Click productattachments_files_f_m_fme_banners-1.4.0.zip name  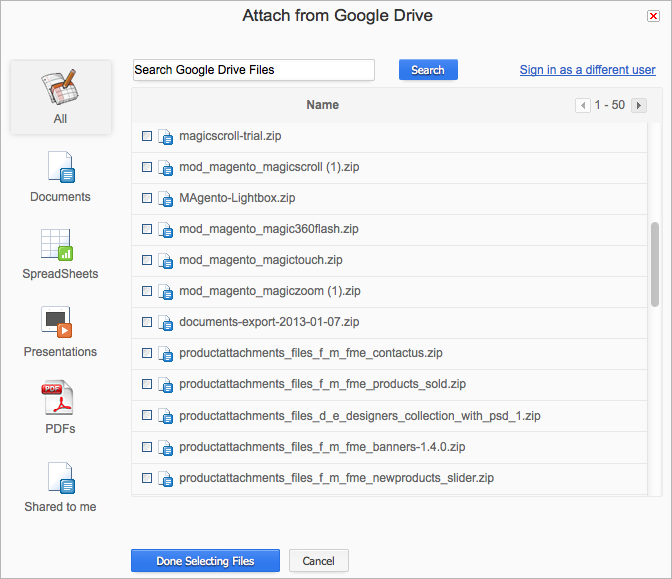[322, 447]
